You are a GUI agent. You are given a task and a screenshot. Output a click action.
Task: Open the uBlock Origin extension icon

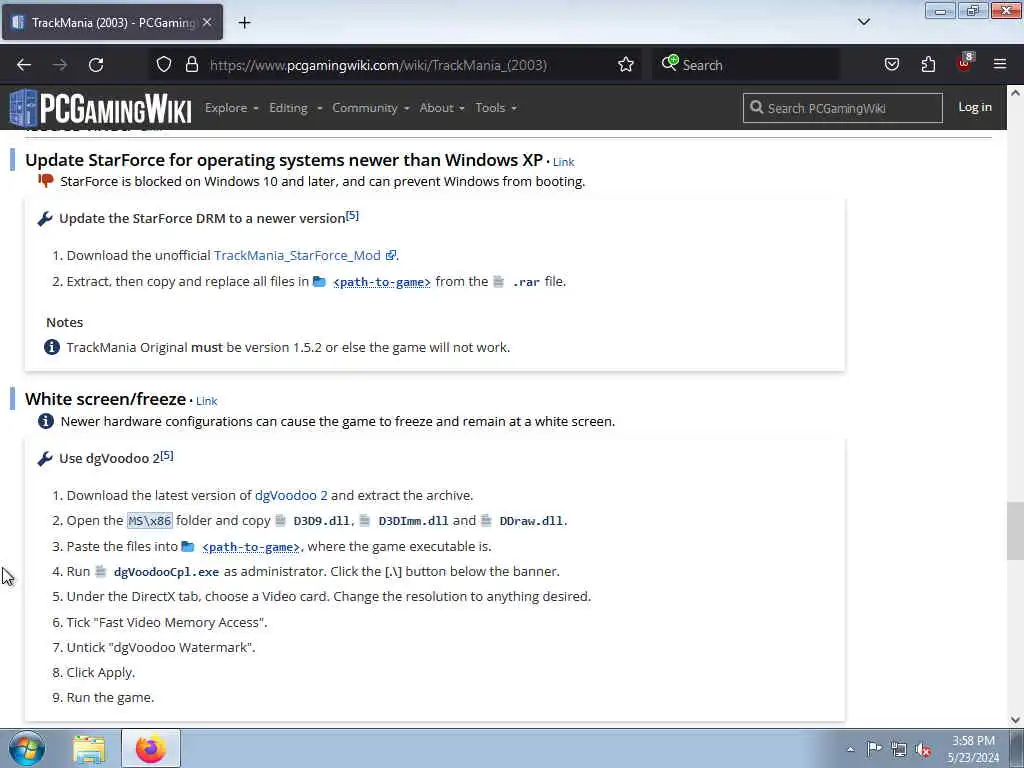click(x=965, y=63)
